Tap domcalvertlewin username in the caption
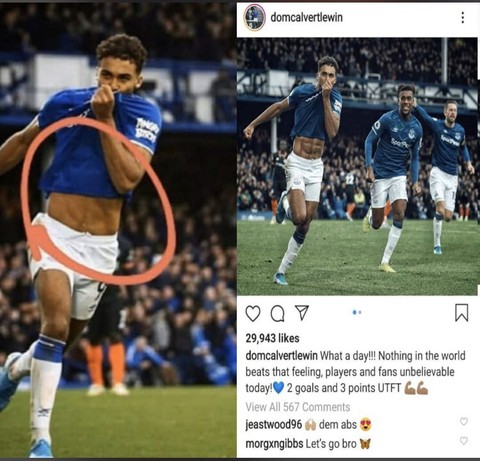Image resolution: width=480 pixels, height=461 pixels. point(281,356)
